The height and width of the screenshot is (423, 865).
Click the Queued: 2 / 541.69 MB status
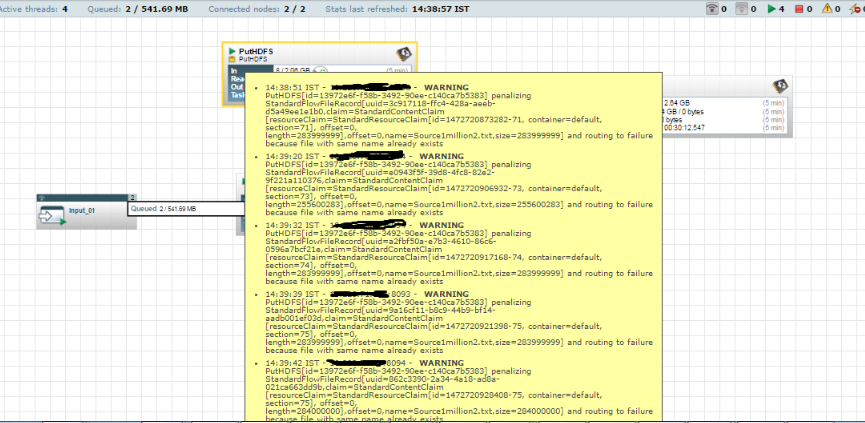point(138,9)
